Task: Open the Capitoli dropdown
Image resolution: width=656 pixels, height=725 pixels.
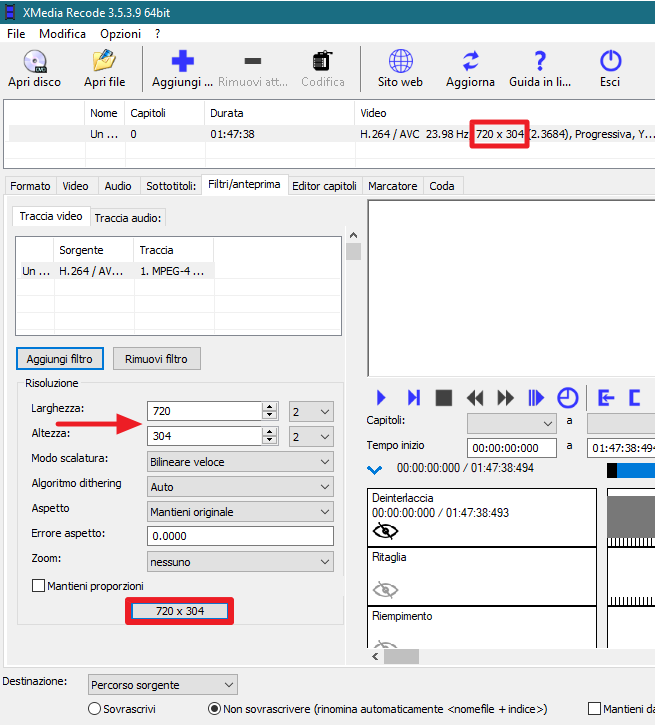Action: tap(512, 423)
